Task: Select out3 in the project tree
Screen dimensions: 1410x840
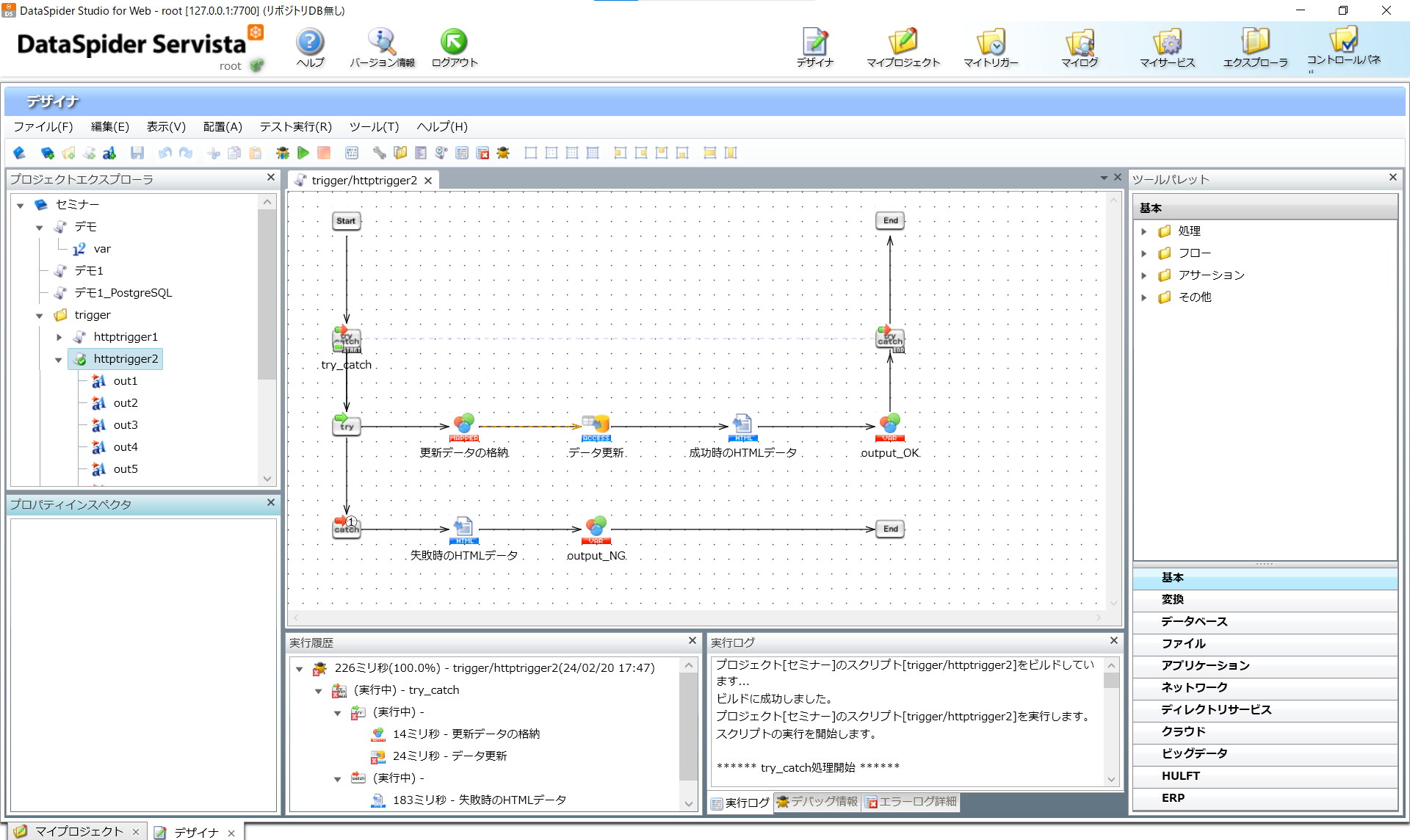Action: pyautogui.click(x=126, y=425)
